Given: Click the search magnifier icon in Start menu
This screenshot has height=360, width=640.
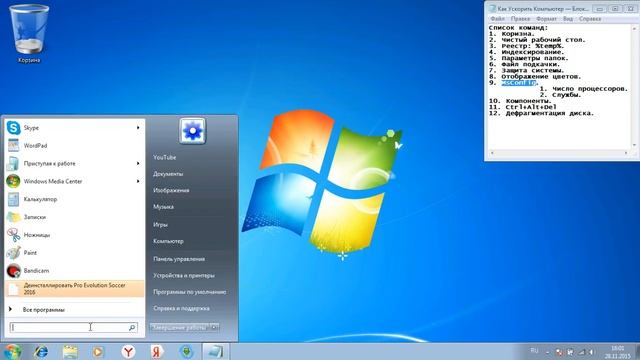Looking at the screenshot, I should [132, 327].
